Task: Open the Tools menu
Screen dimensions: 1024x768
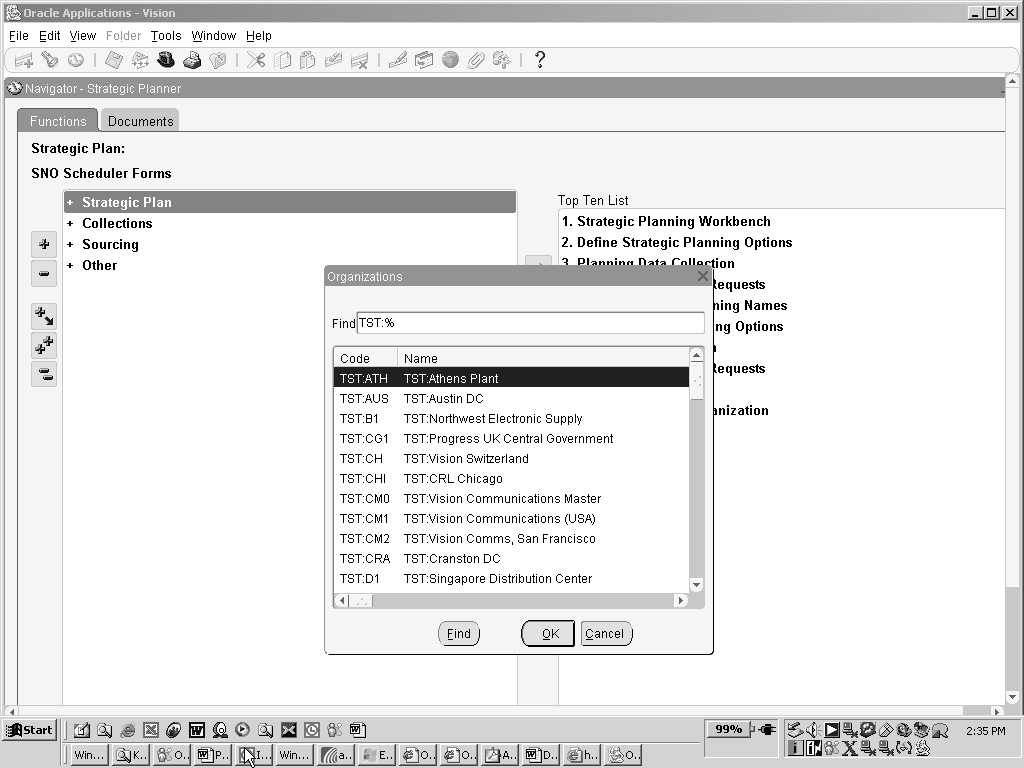Action: pos(166,36)
